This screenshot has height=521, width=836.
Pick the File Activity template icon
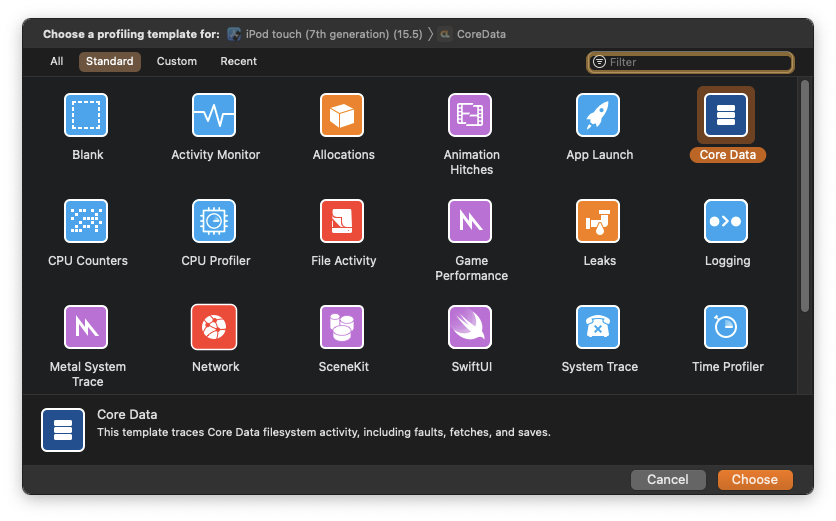point(342,221)
